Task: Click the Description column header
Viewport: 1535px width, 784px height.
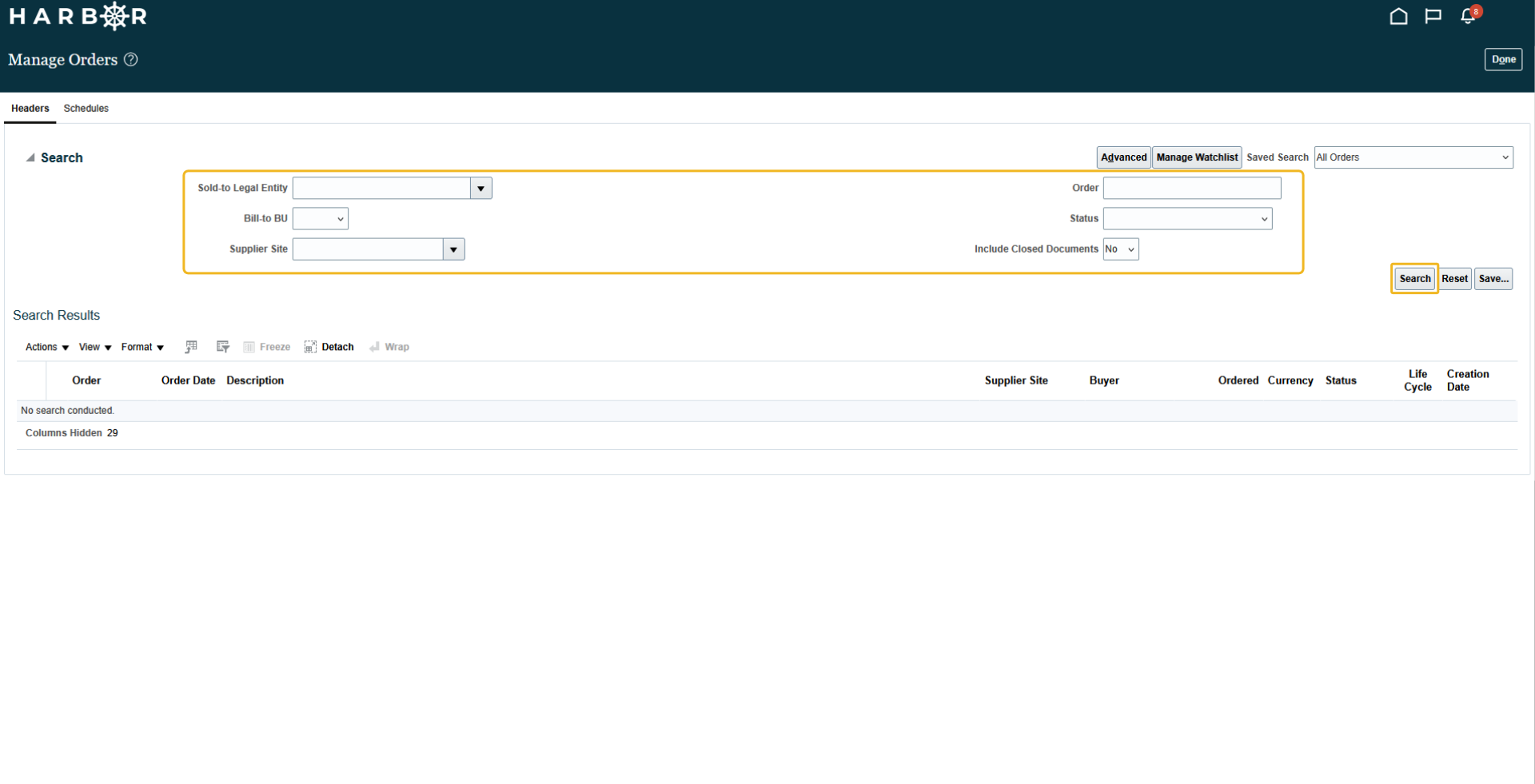Action: click(x=255, y=381)
